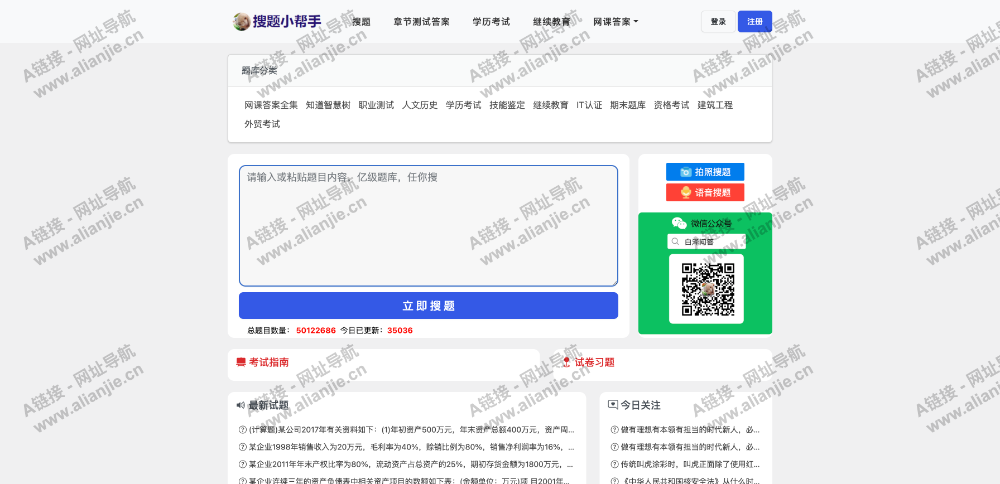Click the red book icon beside 考试指南
This screenshot has height=484, width=1000.
(x=240, y=362)
